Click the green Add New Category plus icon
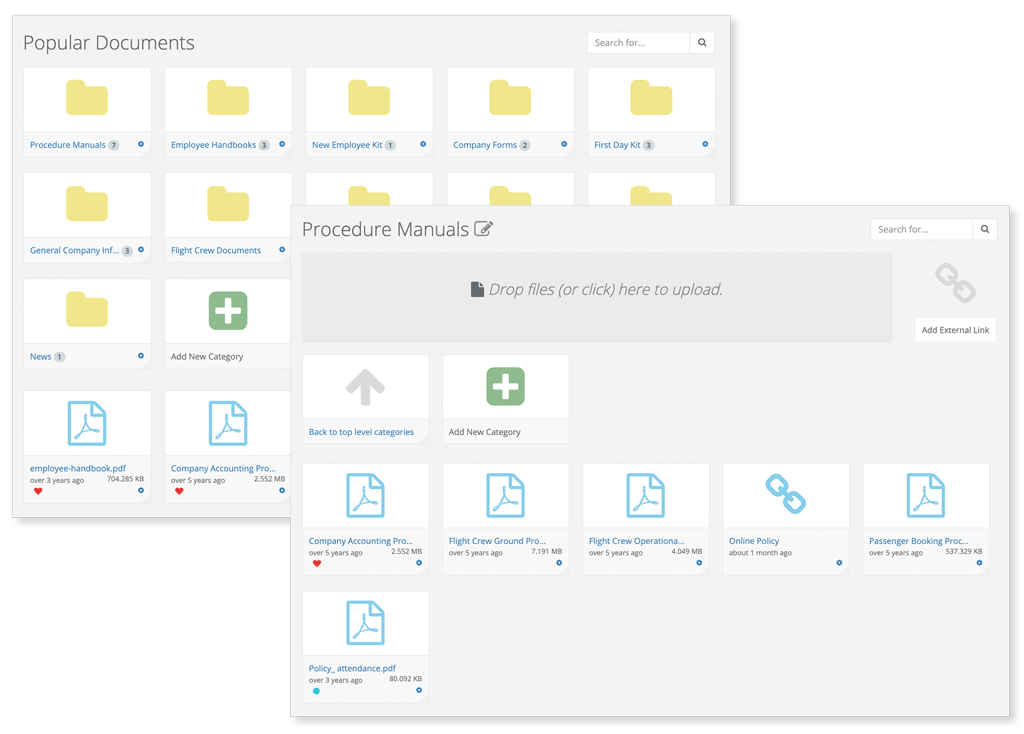Image resolution: width=1024 pixels, height=734 pixels. pyautogui.click(x=505, y=385)
